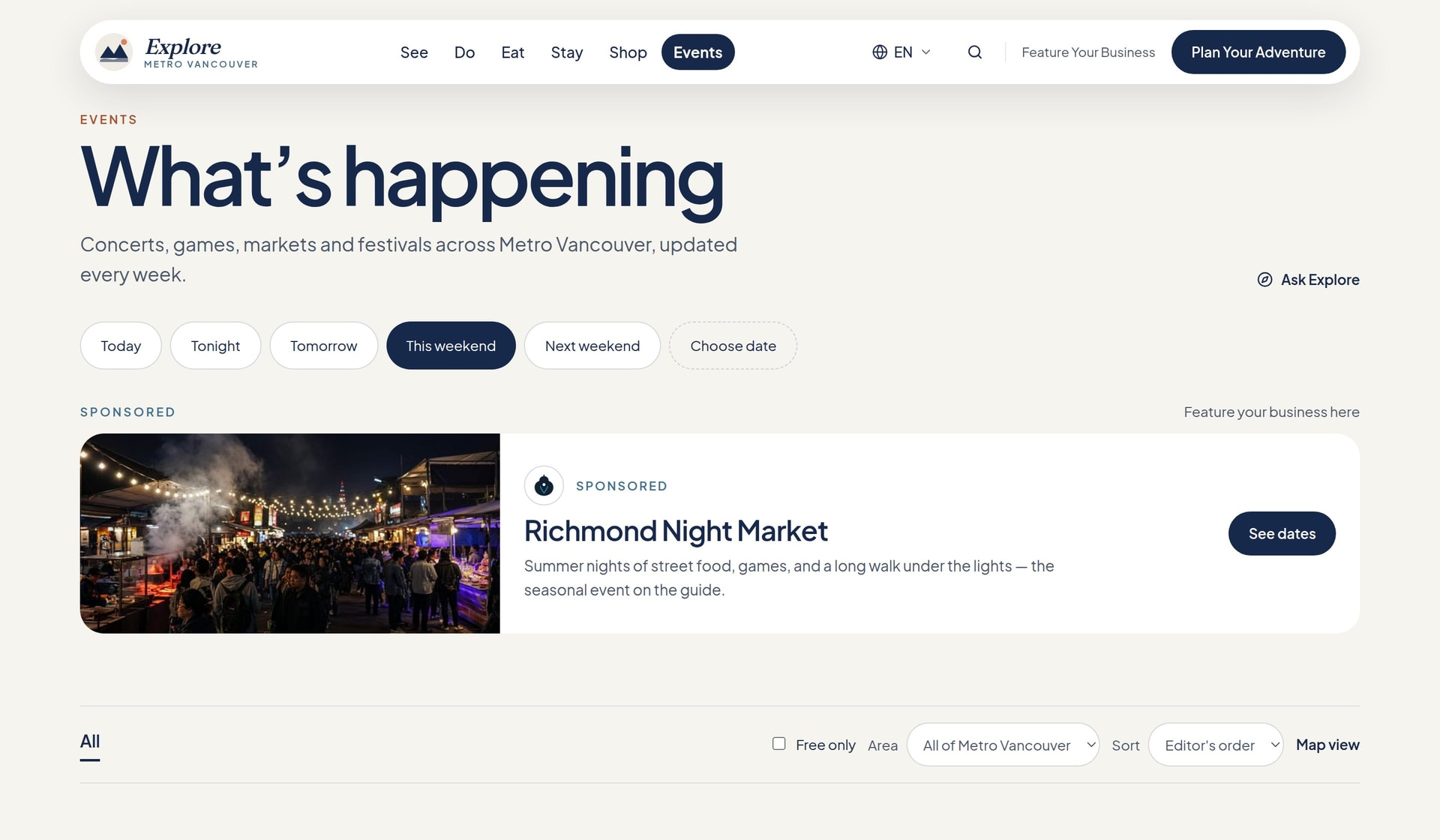Click the Feature your business here link

(x=1271, y=412)
